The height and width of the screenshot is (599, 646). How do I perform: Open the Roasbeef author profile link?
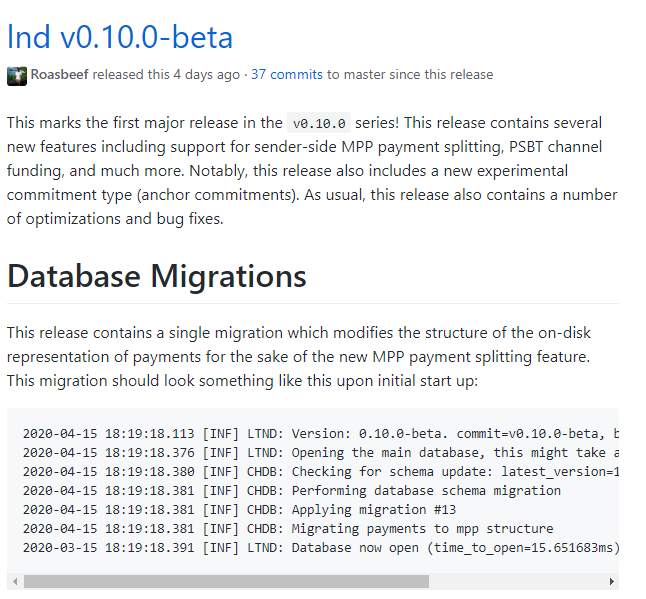click(59, 75)
